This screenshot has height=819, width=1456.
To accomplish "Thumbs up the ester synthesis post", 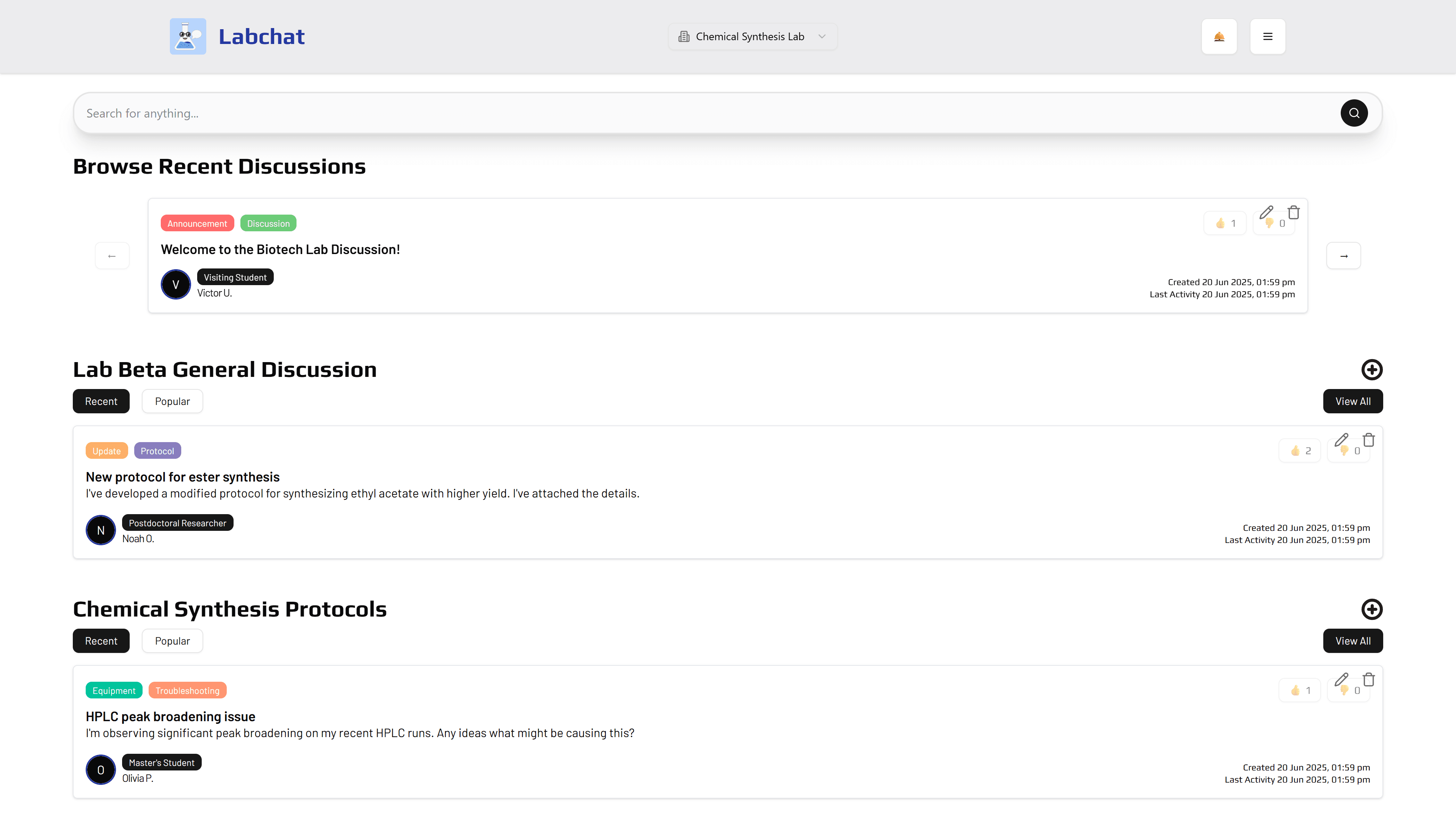I will point(1300,451).
